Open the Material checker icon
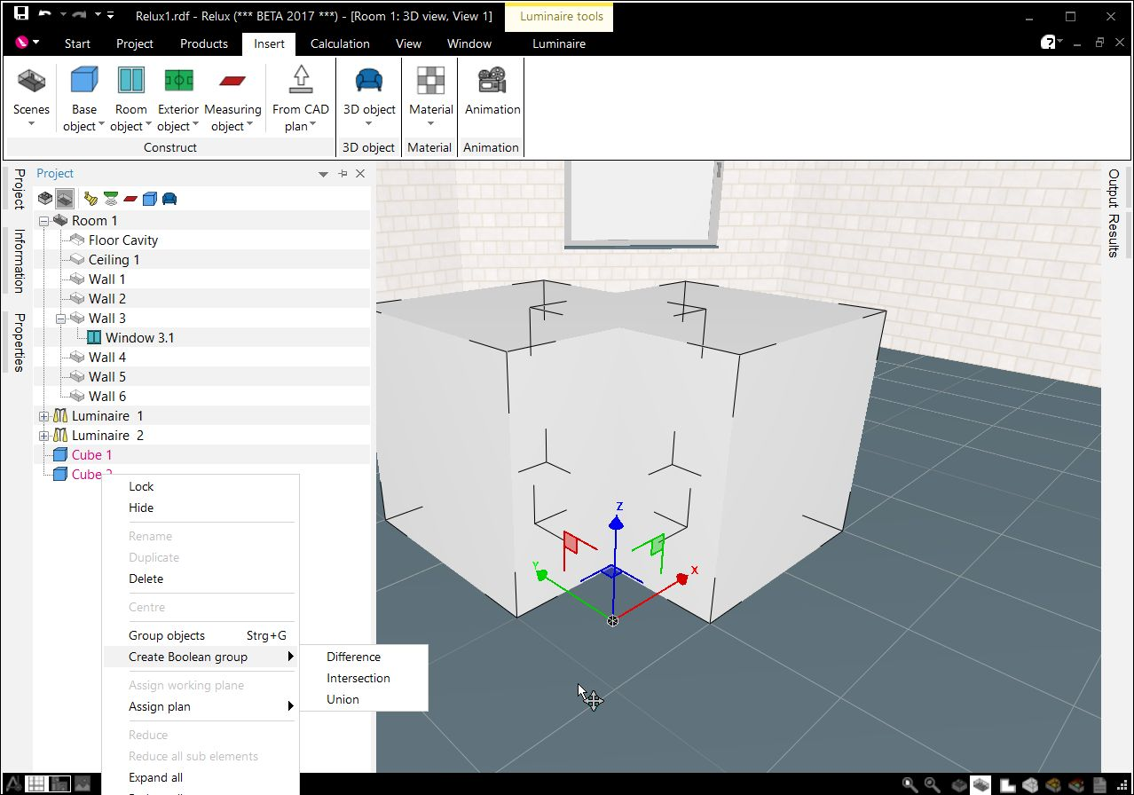This screenshot has width=1134, height=795. 431,80
